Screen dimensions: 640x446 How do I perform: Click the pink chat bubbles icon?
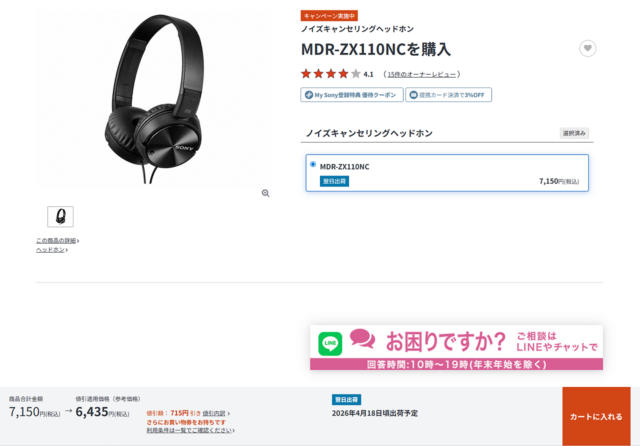pos(362,338)
